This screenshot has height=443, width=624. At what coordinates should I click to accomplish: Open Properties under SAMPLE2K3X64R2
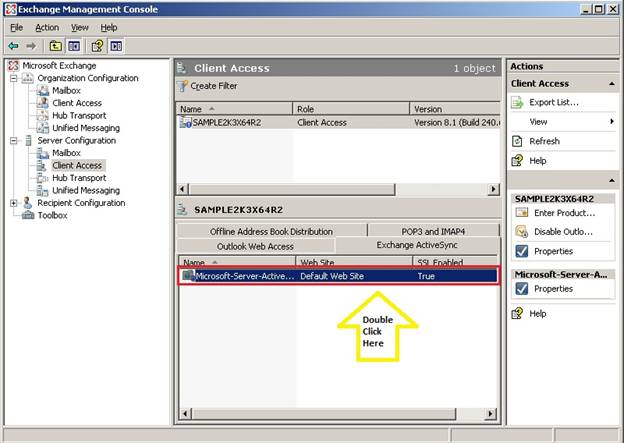pos(554,251)
